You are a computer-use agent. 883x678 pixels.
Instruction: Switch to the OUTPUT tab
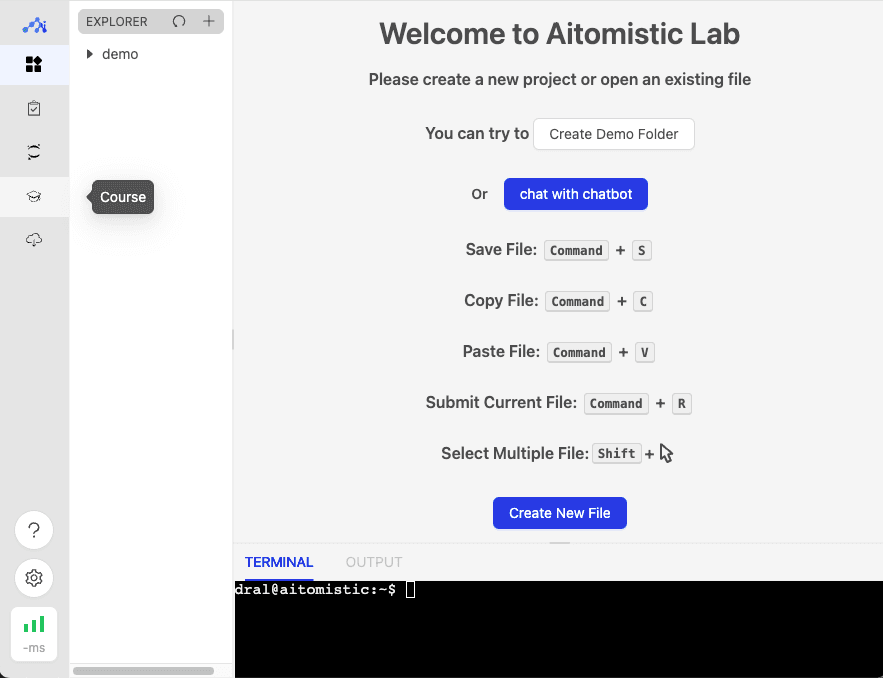(374, 562)
